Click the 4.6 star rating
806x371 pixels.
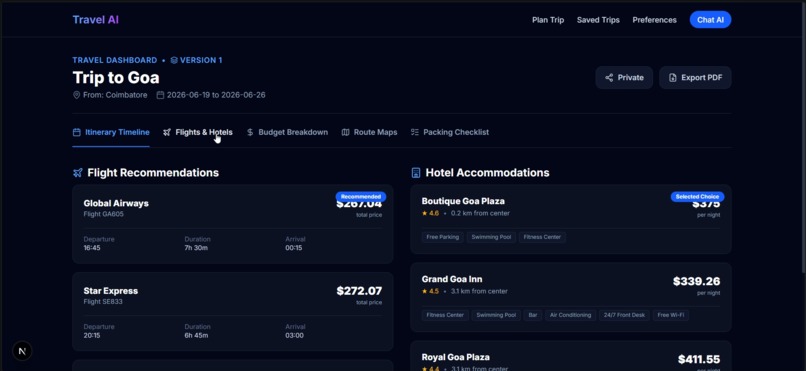pyautogui.click(x=430, y=213)
